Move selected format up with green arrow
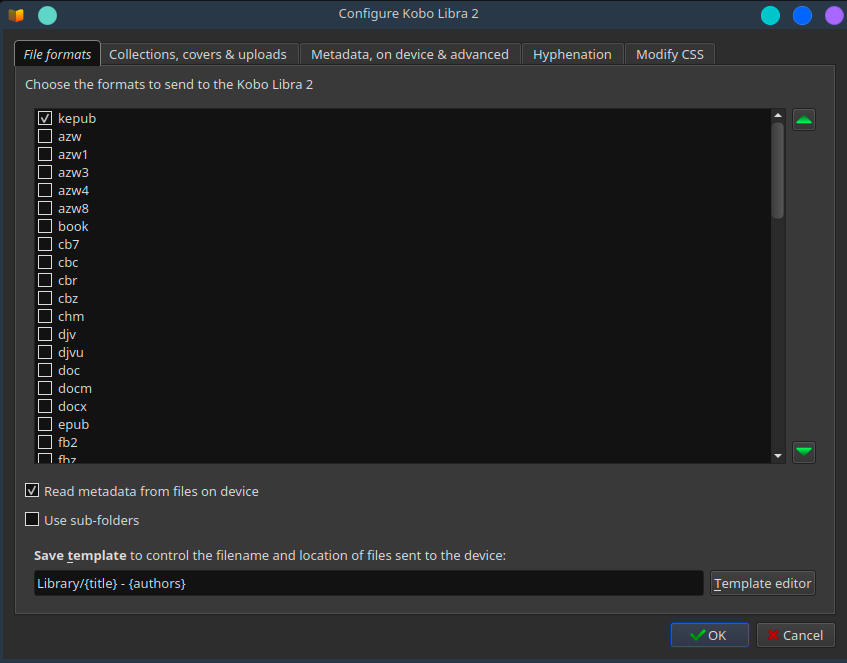Viewport: 847px width, 663px height. (x=804, y=120)
